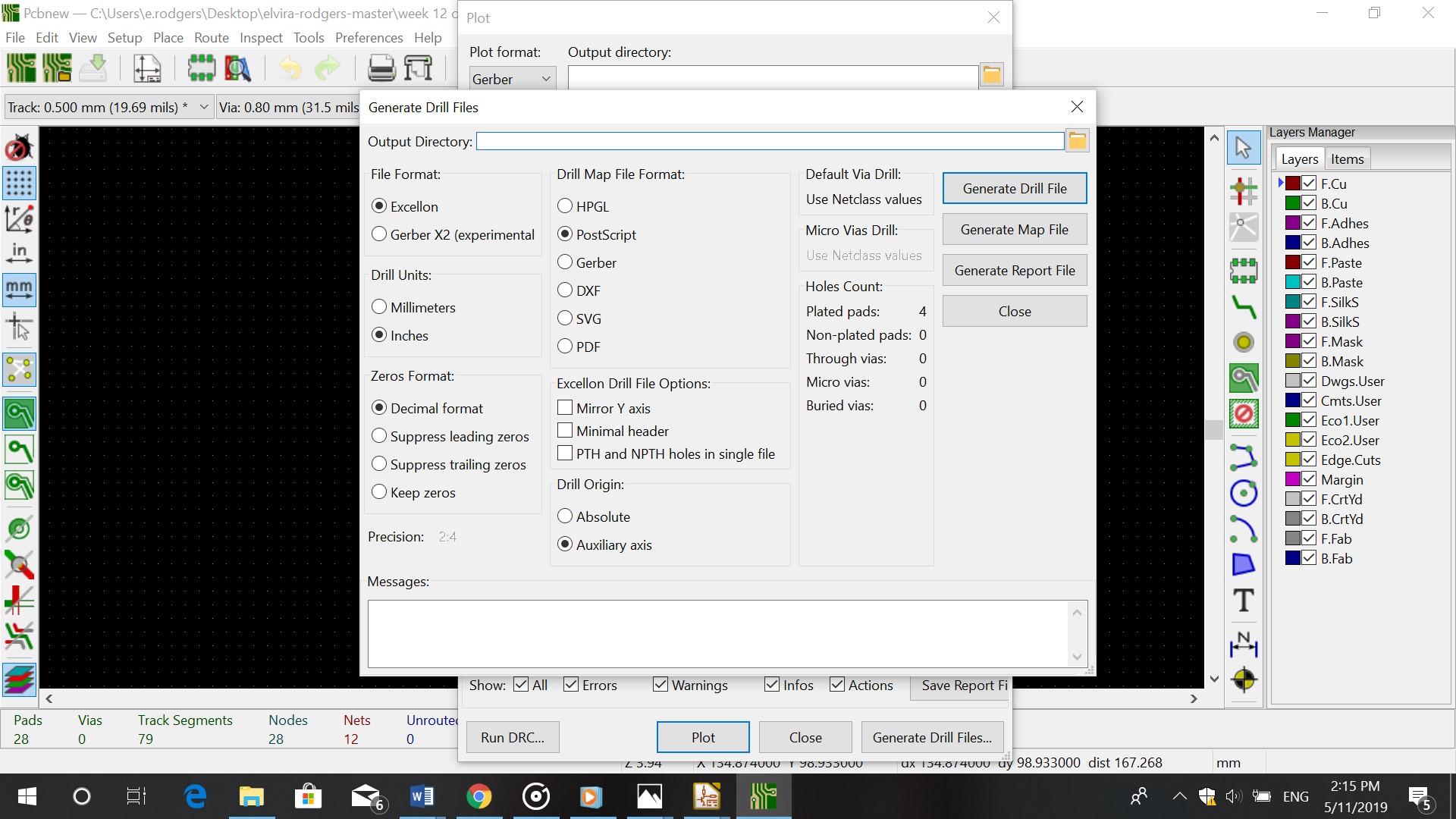The width and height of the screenshot is (1456, 819).
Task: Click Generate Map File button
Action: click(1014, 229)
